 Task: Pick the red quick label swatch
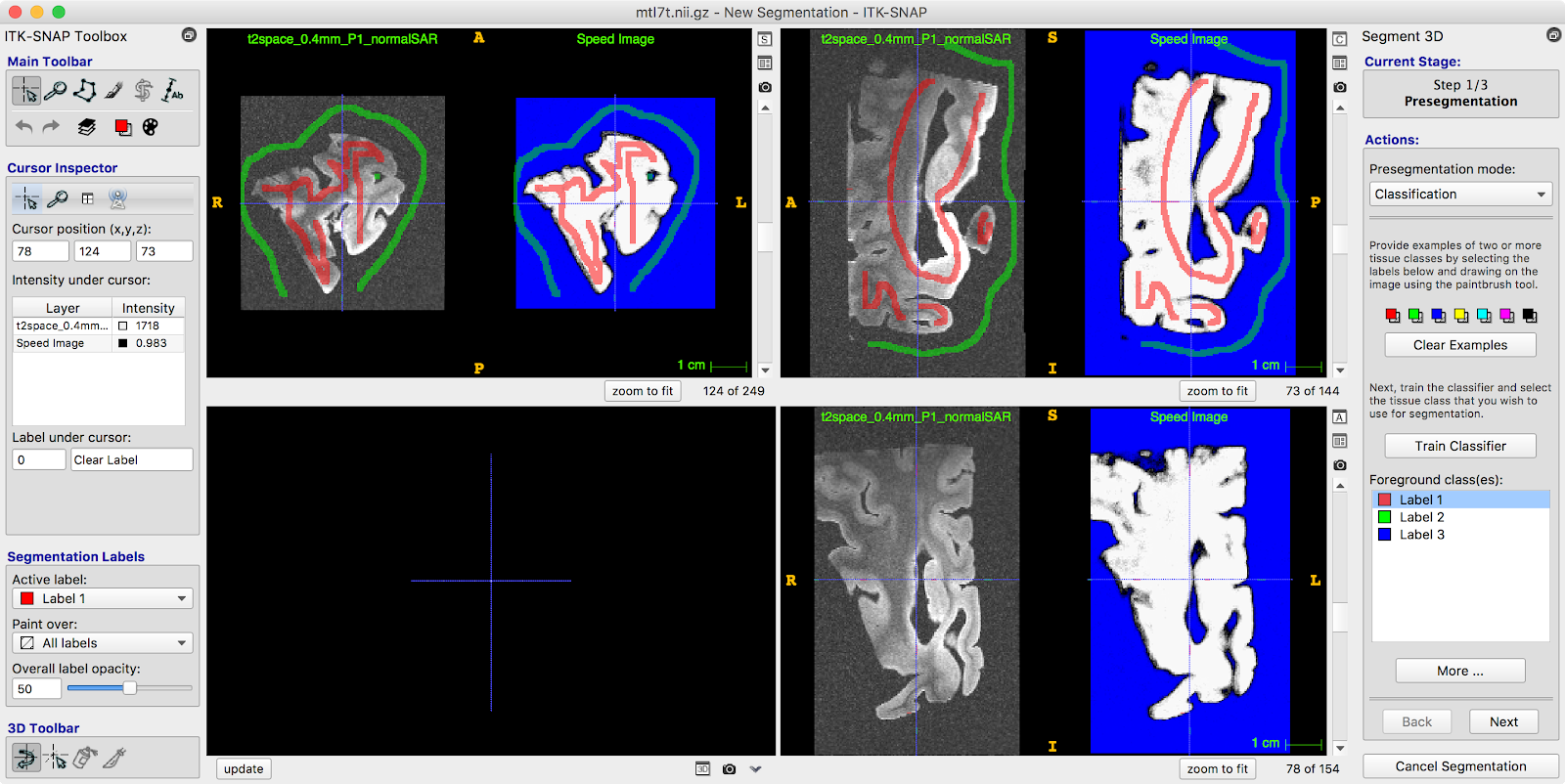(1392, 316)
